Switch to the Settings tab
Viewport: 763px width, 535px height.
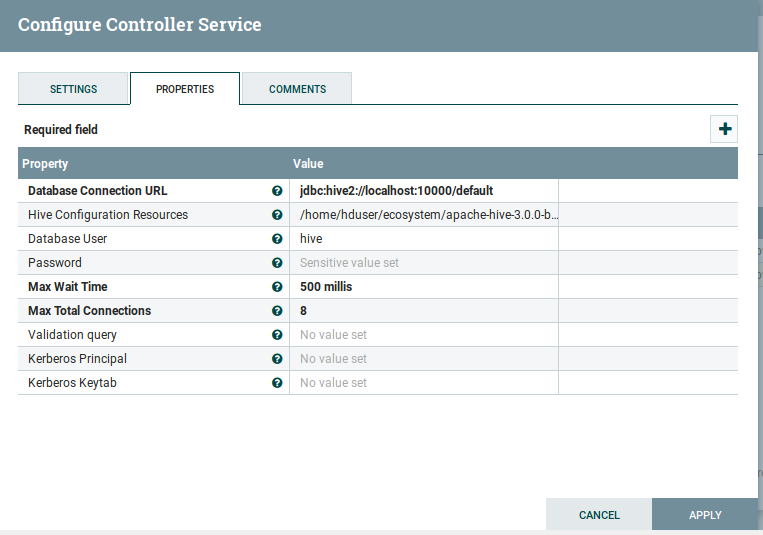point(73,89)
